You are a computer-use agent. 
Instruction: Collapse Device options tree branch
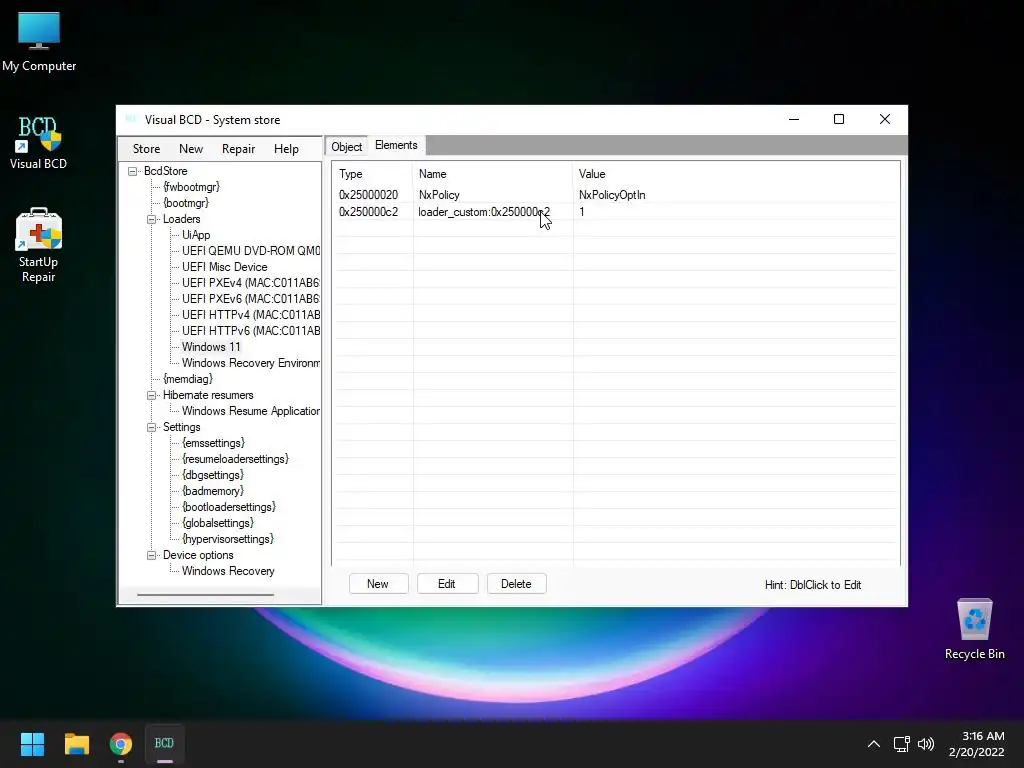click(x=152, y=555)
